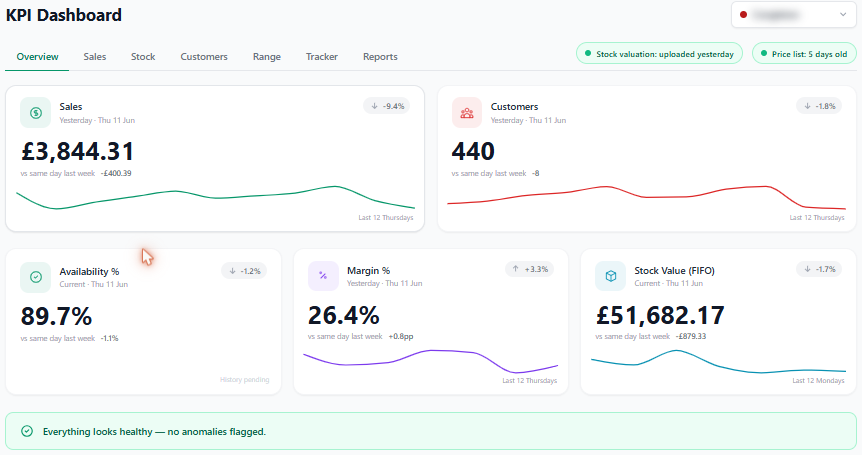
Task: Click green dot in Stock valuation pill
Action: 588,54
